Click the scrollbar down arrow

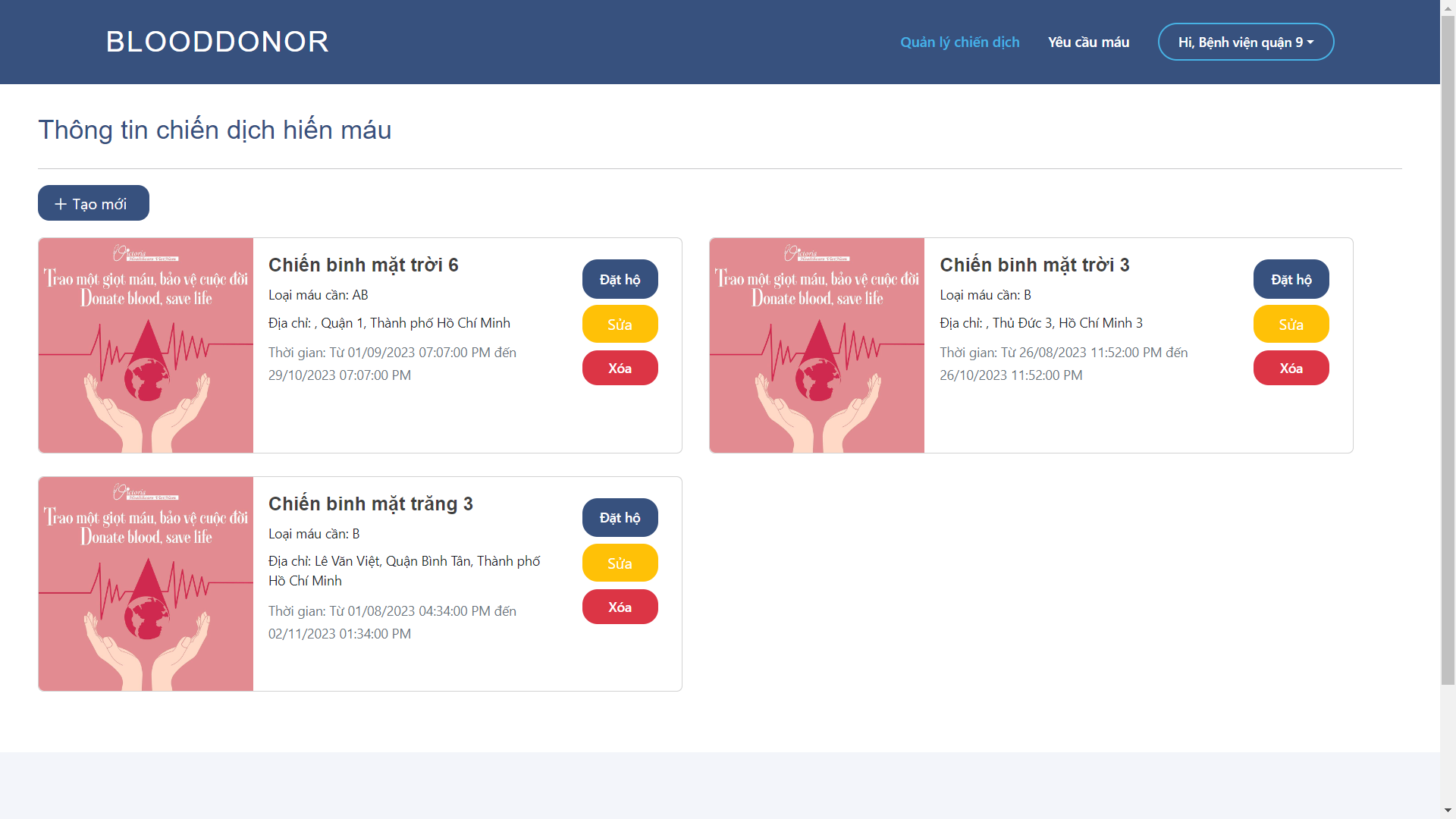1448,811
